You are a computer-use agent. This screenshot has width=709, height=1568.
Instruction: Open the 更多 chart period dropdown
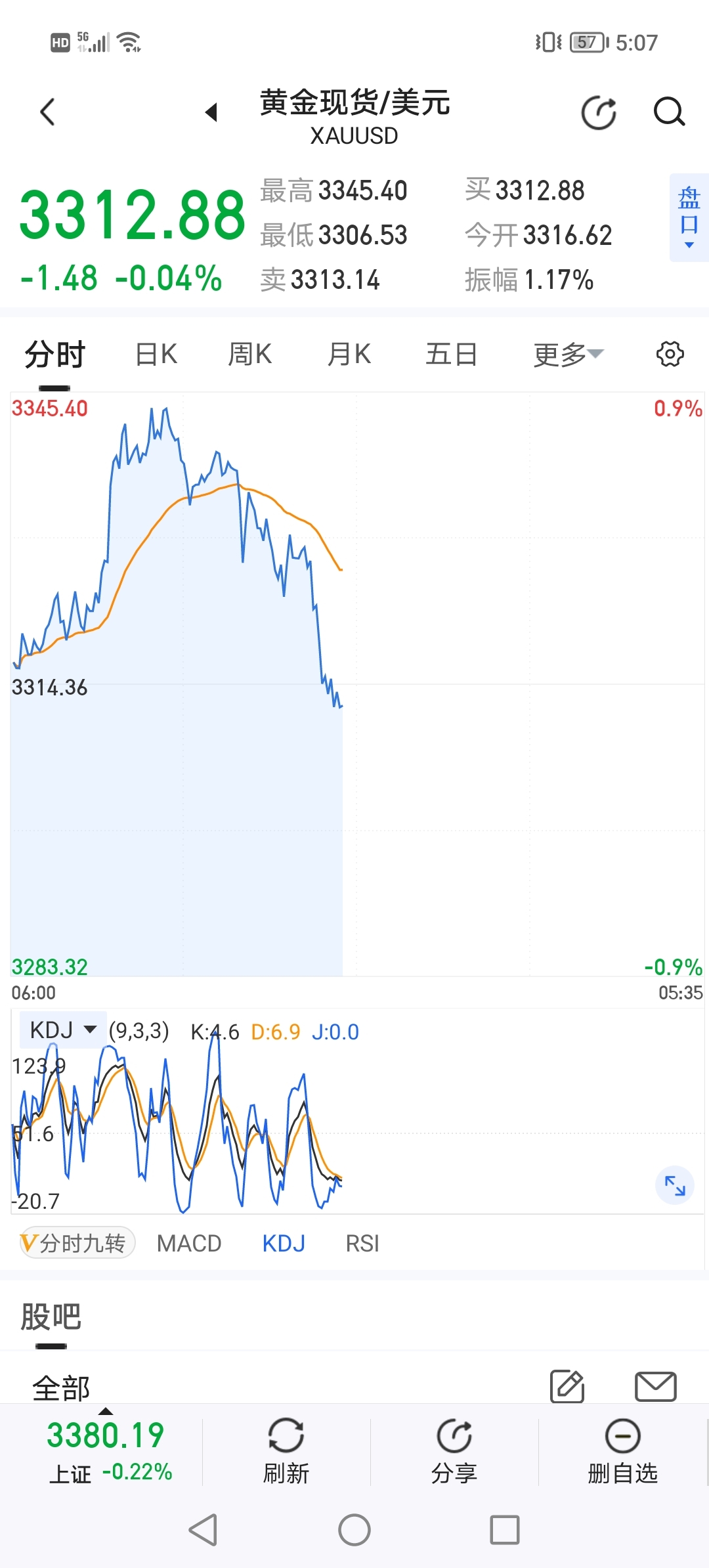point(568,355)
